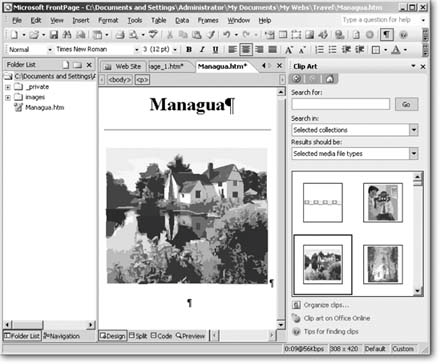The width and height of the screenshot is (440, 364).
Task: Open Clip Art task pane Home icon
Action: (329, 79)
